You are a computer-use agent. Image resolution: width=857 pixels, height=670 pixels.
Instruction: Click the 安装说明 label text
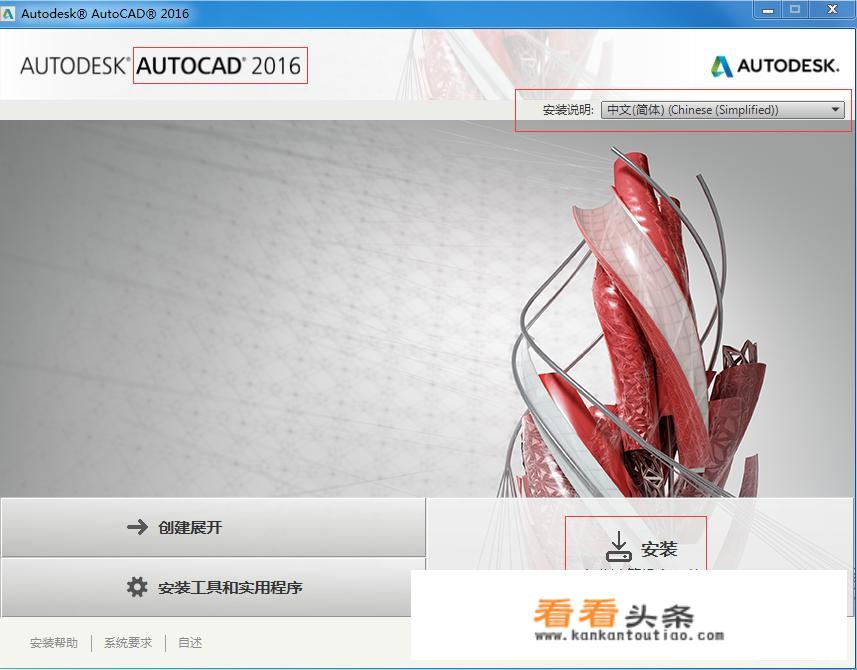click(568, 110)
